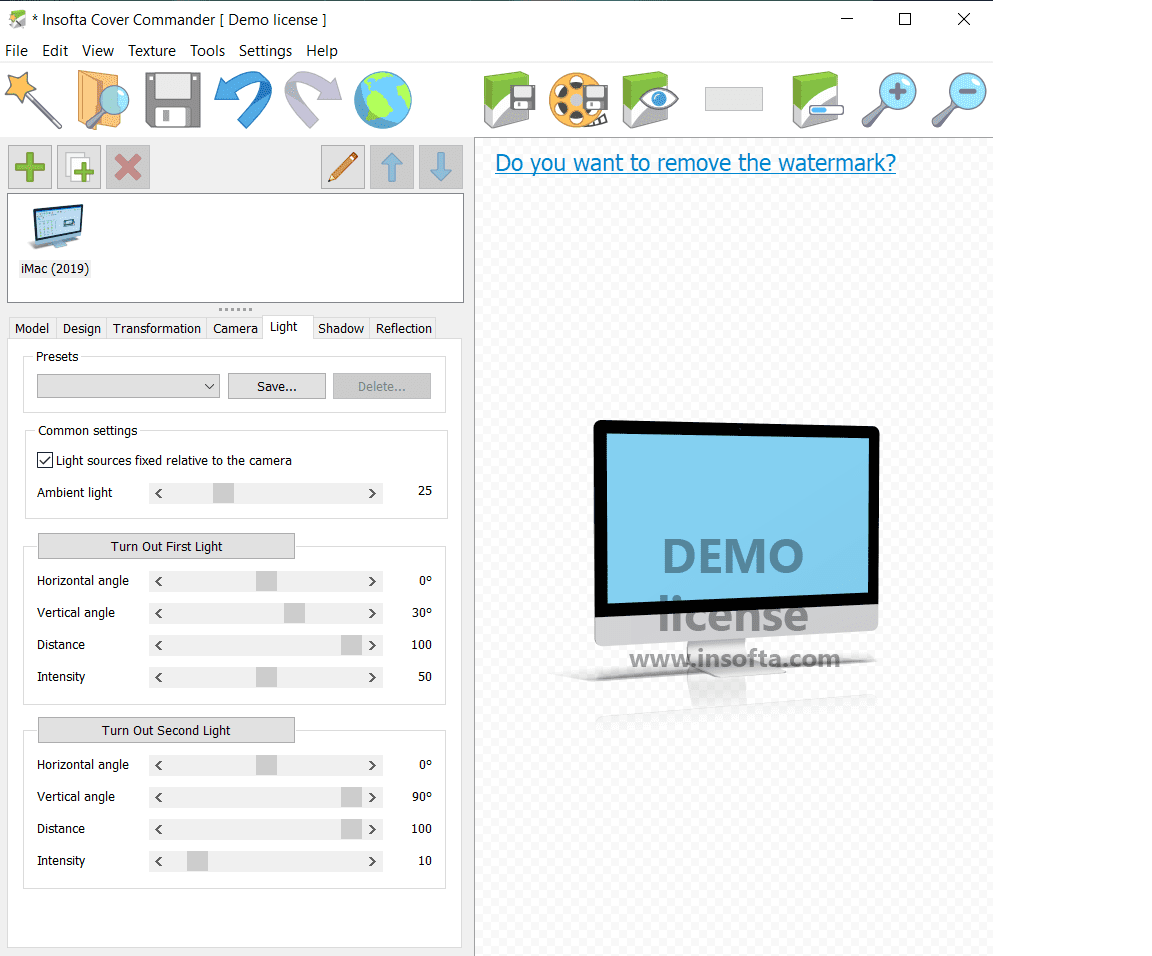1152x956 pixels.
Task: Click First Light Vertical angle slider thumb
Action: pyautogui.click(x=295, y=613)
